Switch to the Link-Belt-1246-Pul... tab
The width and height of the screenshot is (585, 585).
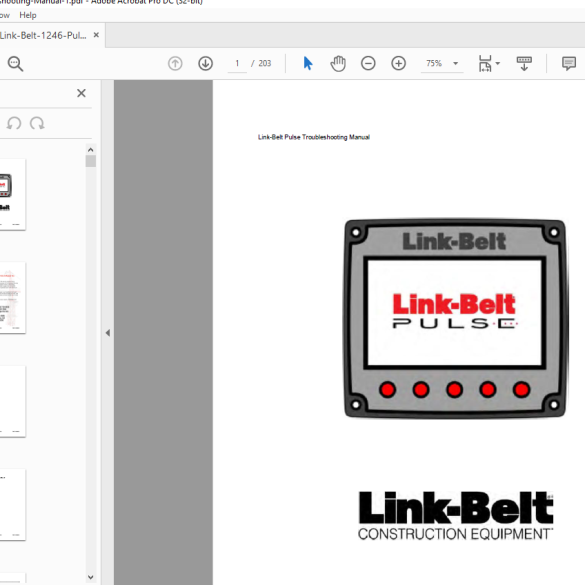pyautogui.click(x=43, y=35)
